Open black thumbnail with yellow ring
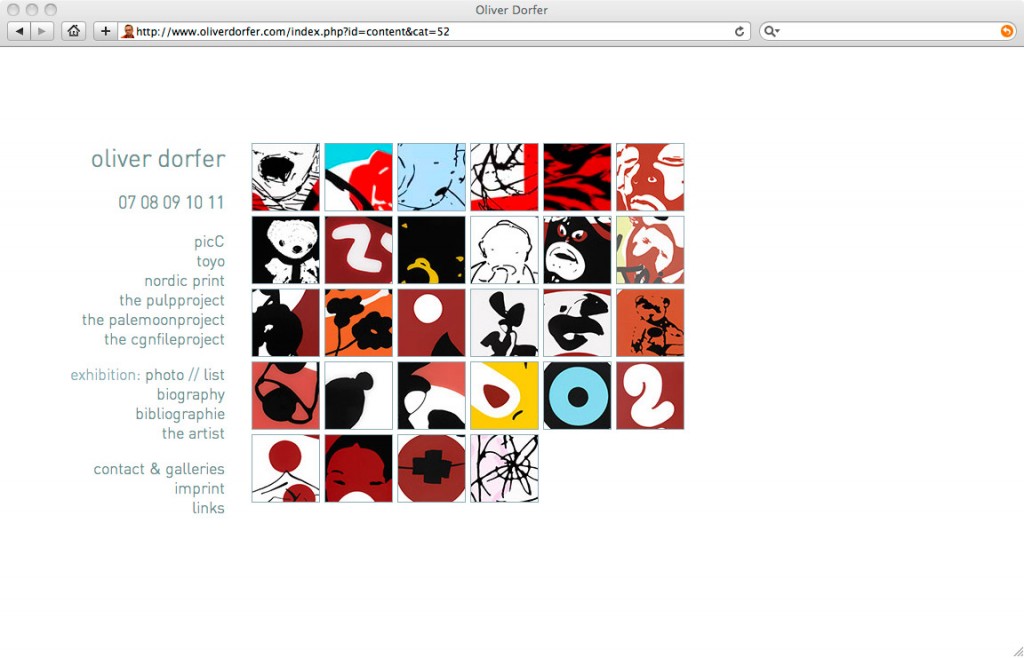1024x658 pixels. (432, 250)
